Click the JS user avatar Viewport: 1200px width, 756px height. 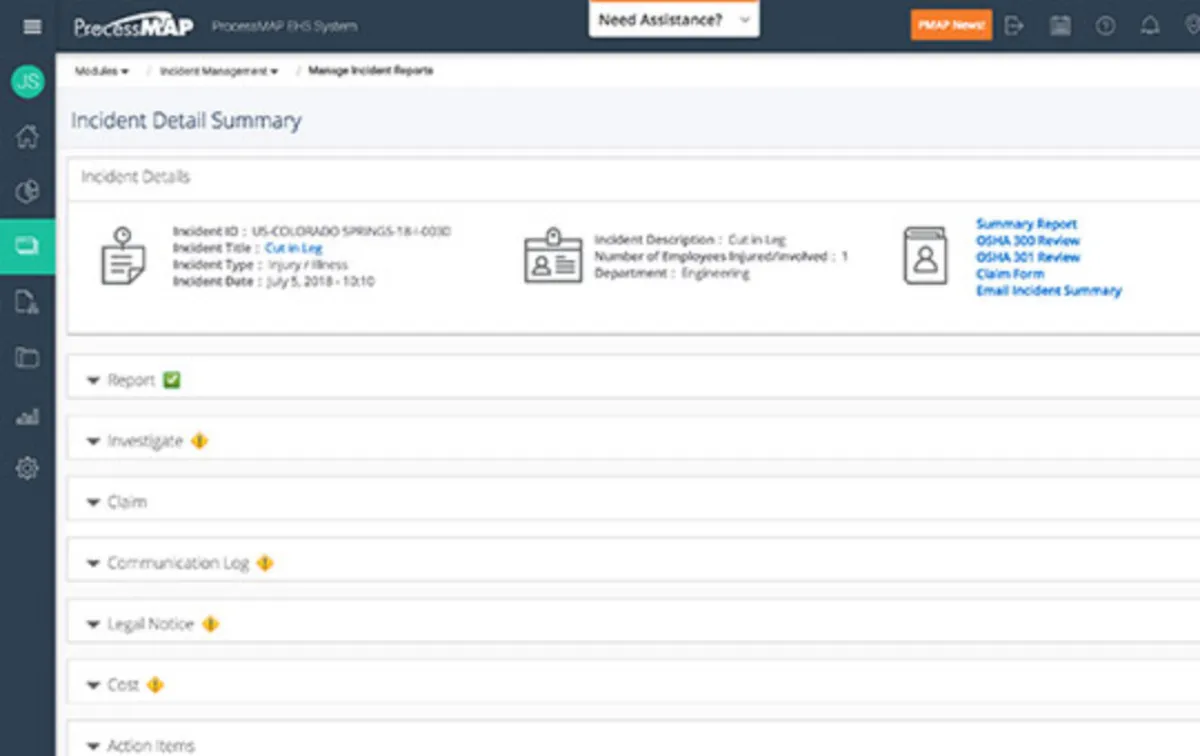tap(28, 82)
